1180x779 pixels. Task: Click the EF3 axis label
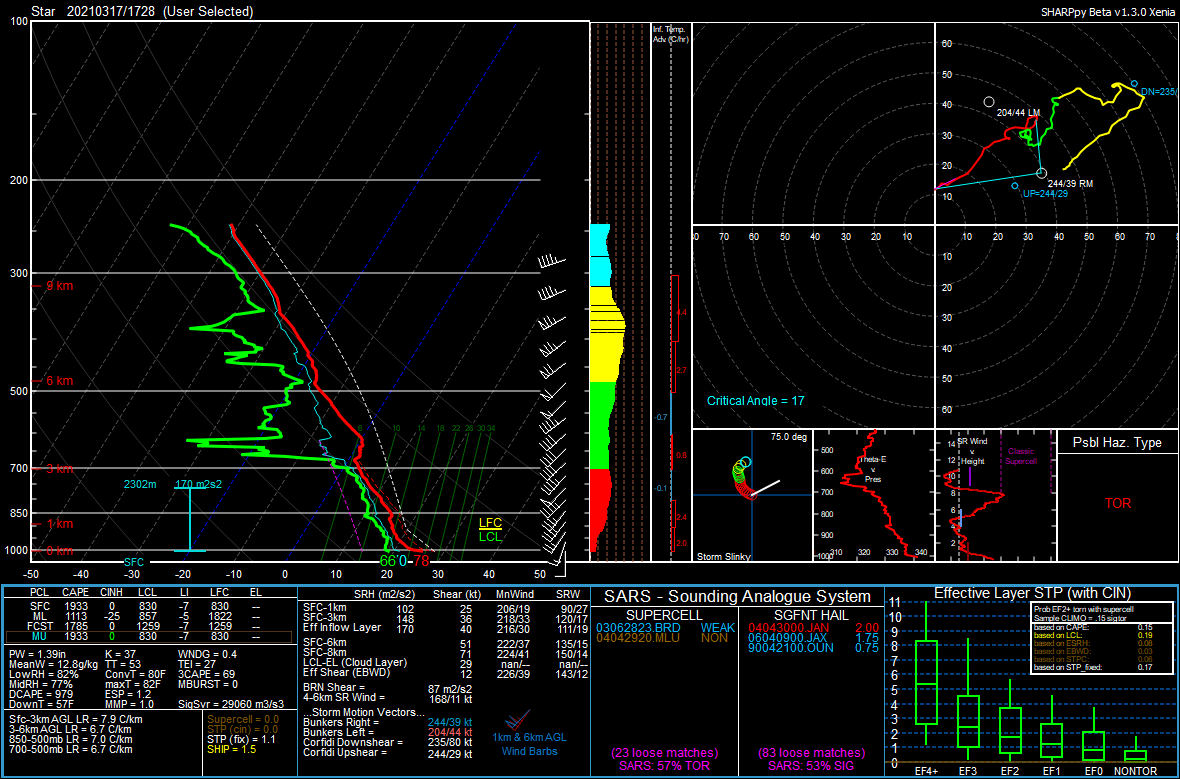point(967,771)
